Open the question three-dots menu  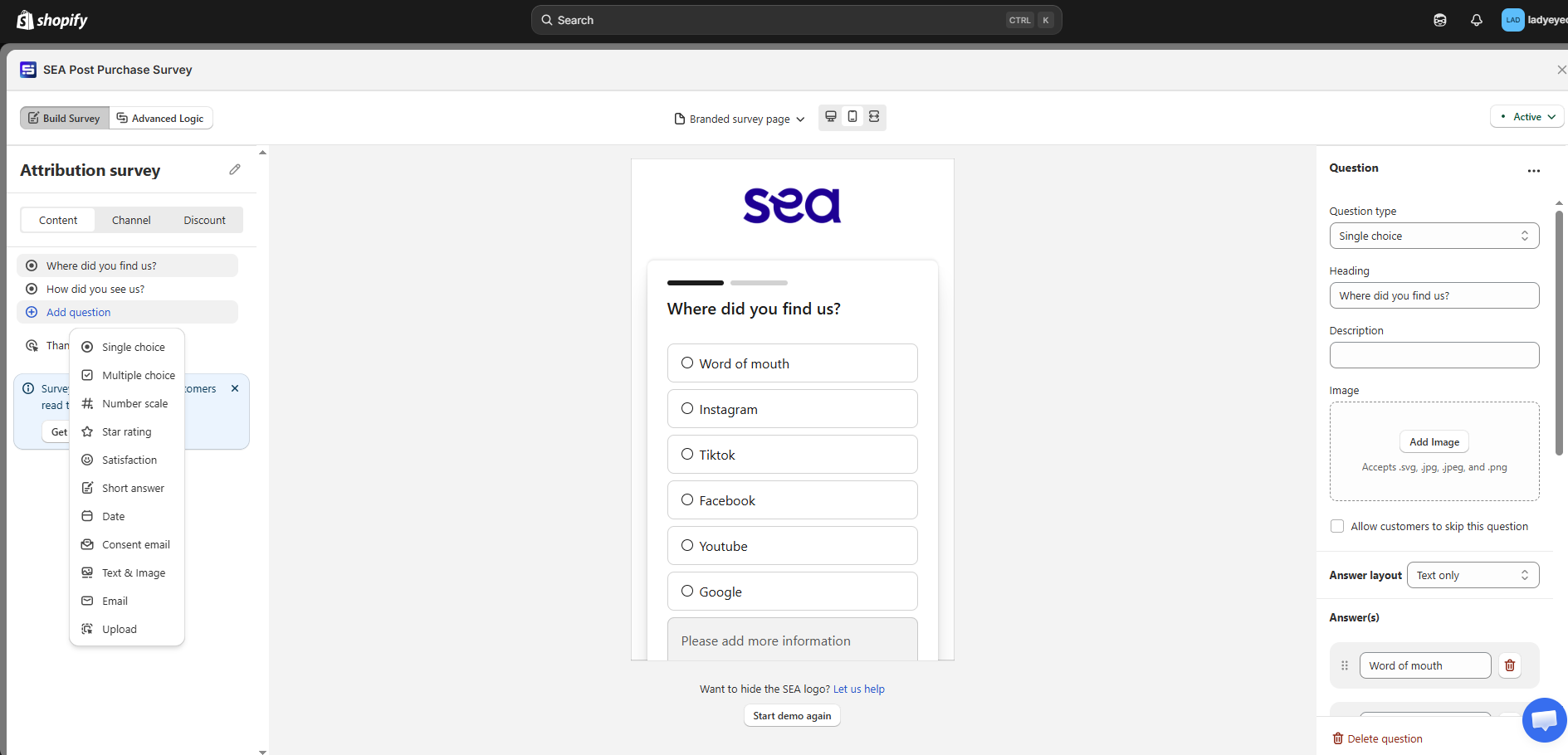pyautogui.click(x=1533, y=171)
